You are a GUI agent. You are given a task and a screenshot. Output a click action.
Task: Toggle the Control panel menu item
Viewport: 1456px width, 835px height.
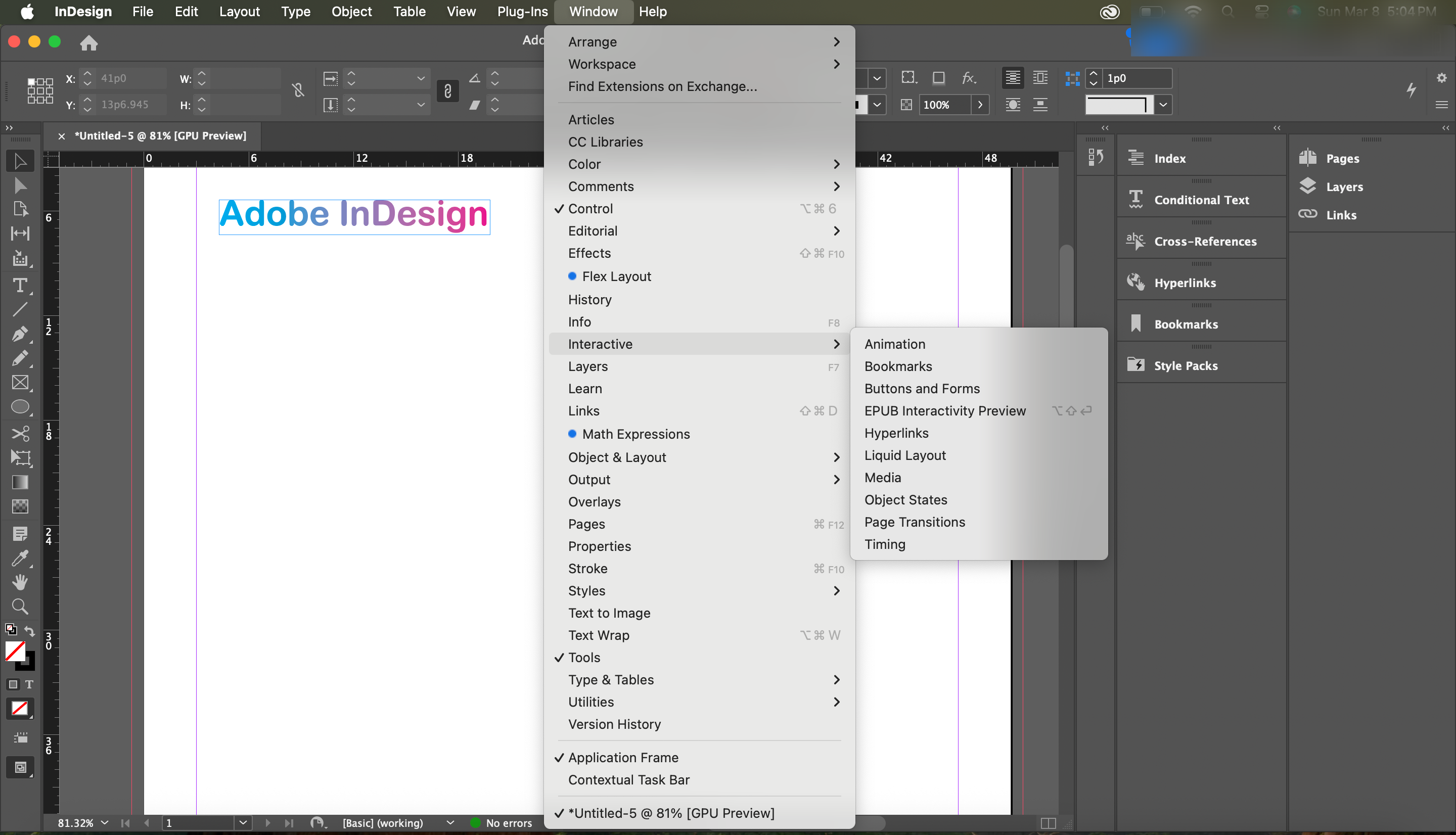click(x=590, y=209)
